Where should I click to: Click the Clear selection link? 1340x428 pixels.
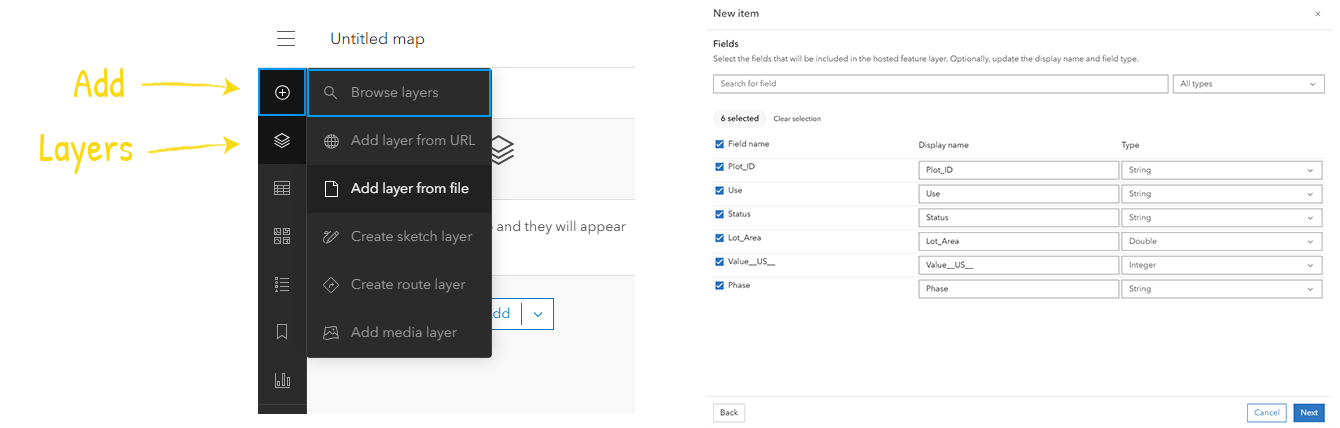[797, 119]
